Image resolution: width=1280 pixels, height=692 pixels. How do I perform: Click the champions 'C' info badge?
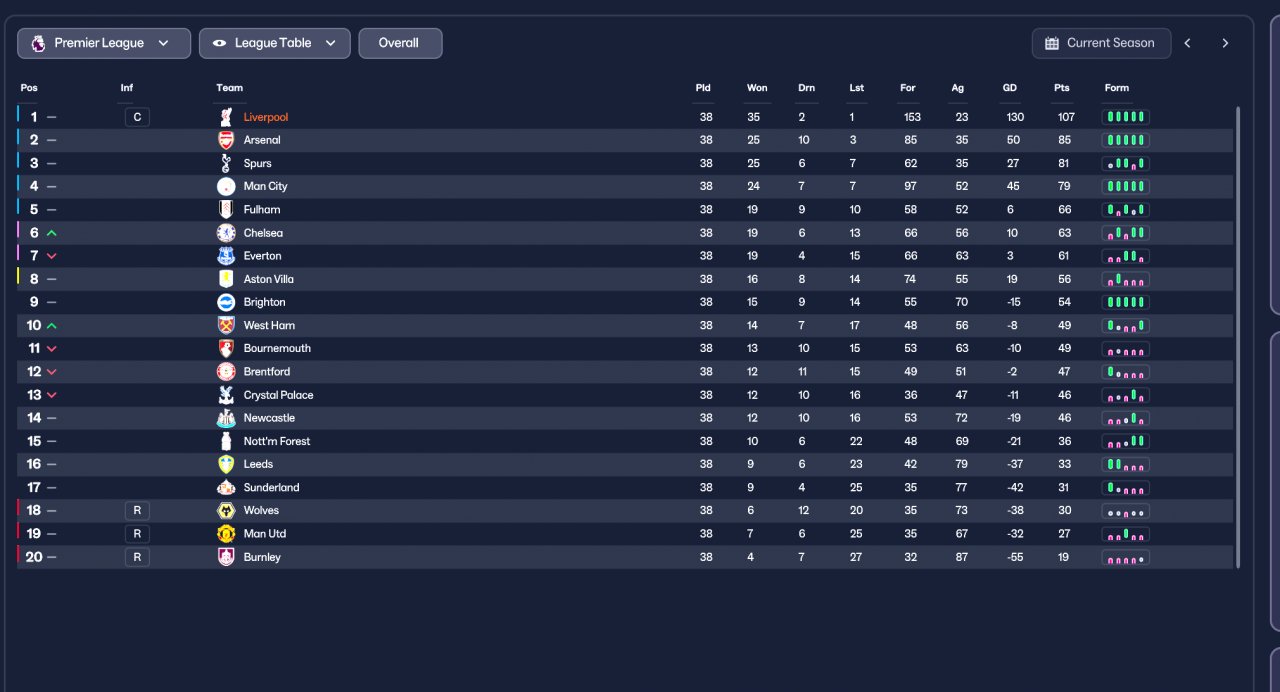pos(137,117)
